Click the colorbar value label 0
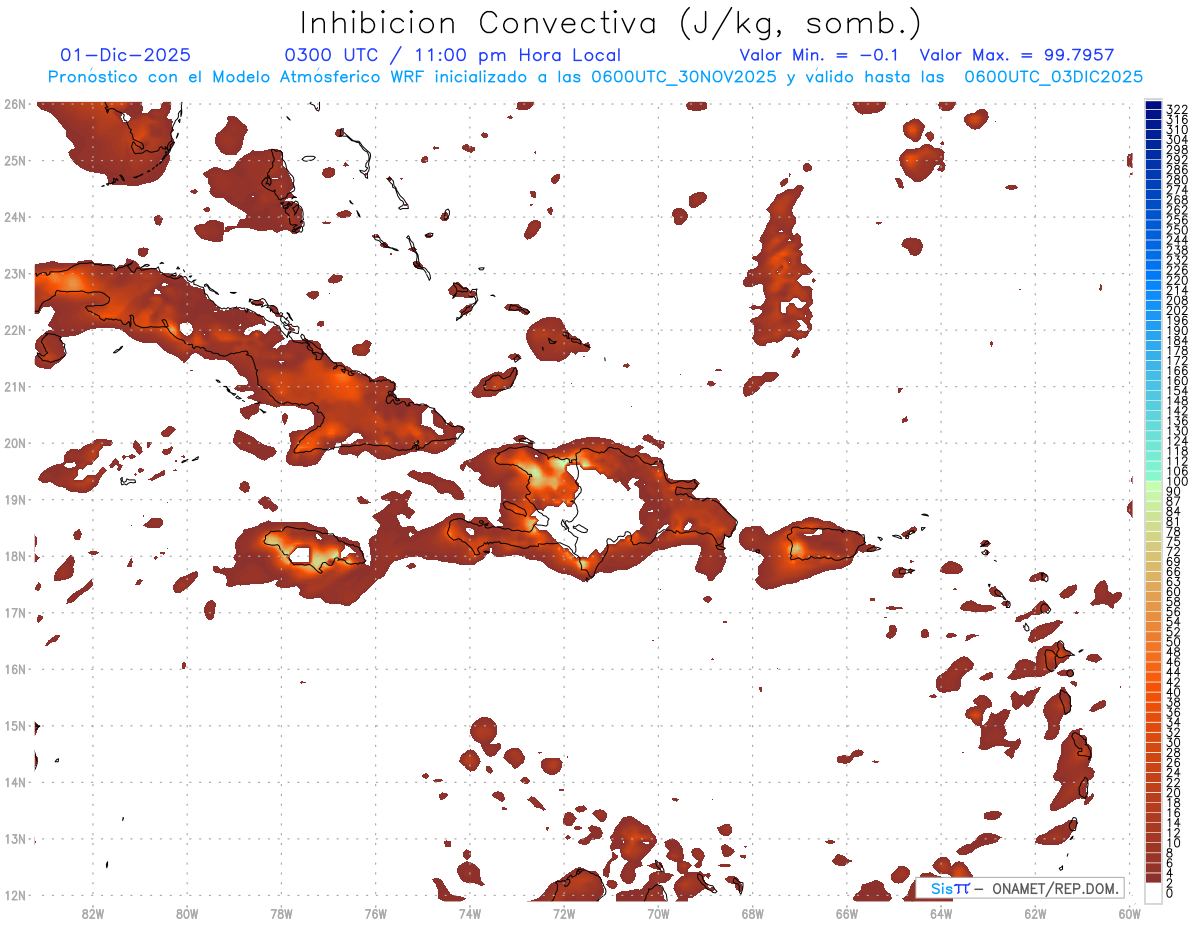Screen dimensions: 1200x927 pyautogui.click(x=1170, y=892)
